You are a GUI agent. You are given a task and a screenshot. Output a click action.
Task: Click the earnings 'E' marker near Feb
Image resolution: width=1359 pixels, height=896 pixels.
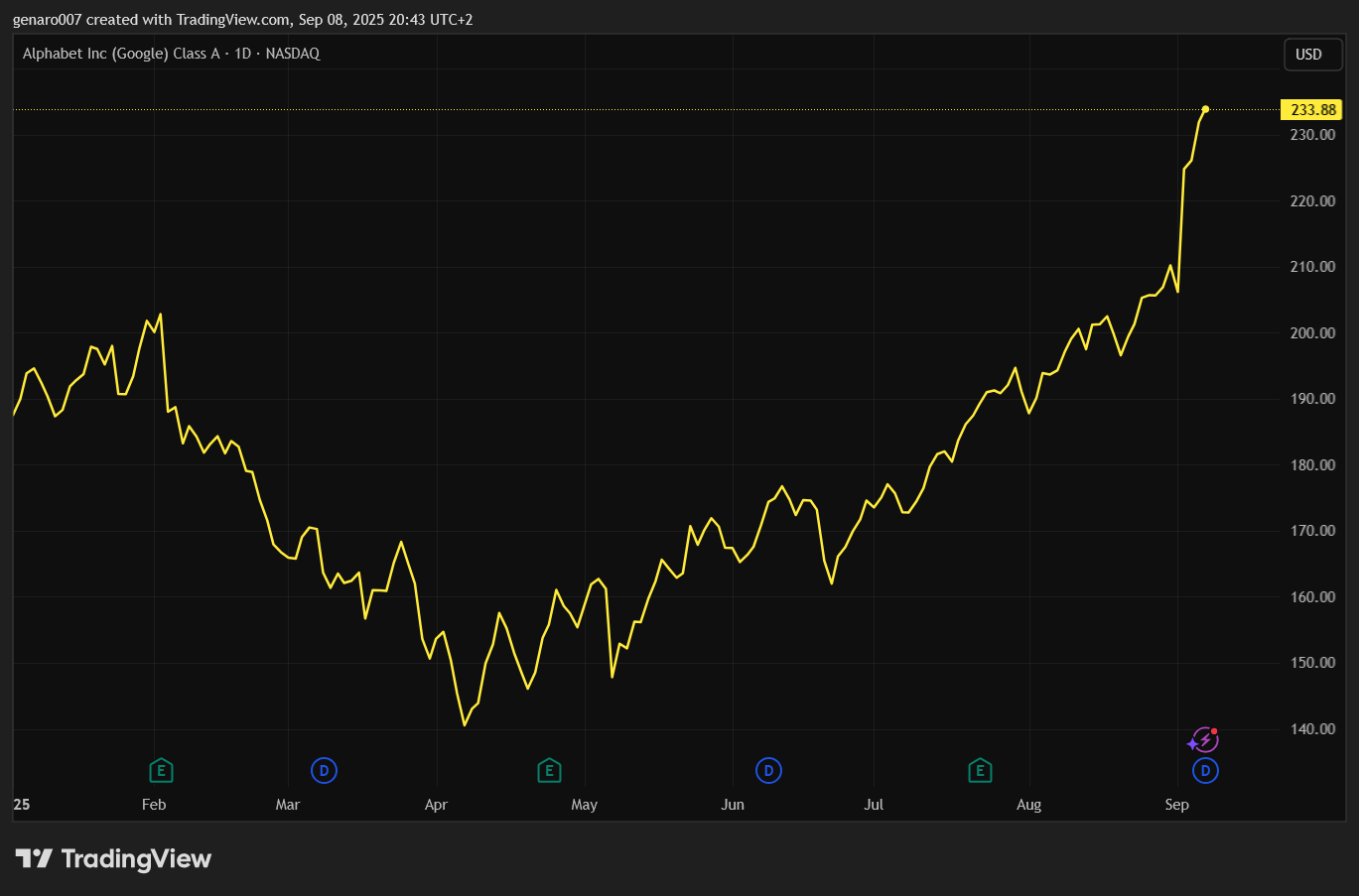click(x=161, y=770)
